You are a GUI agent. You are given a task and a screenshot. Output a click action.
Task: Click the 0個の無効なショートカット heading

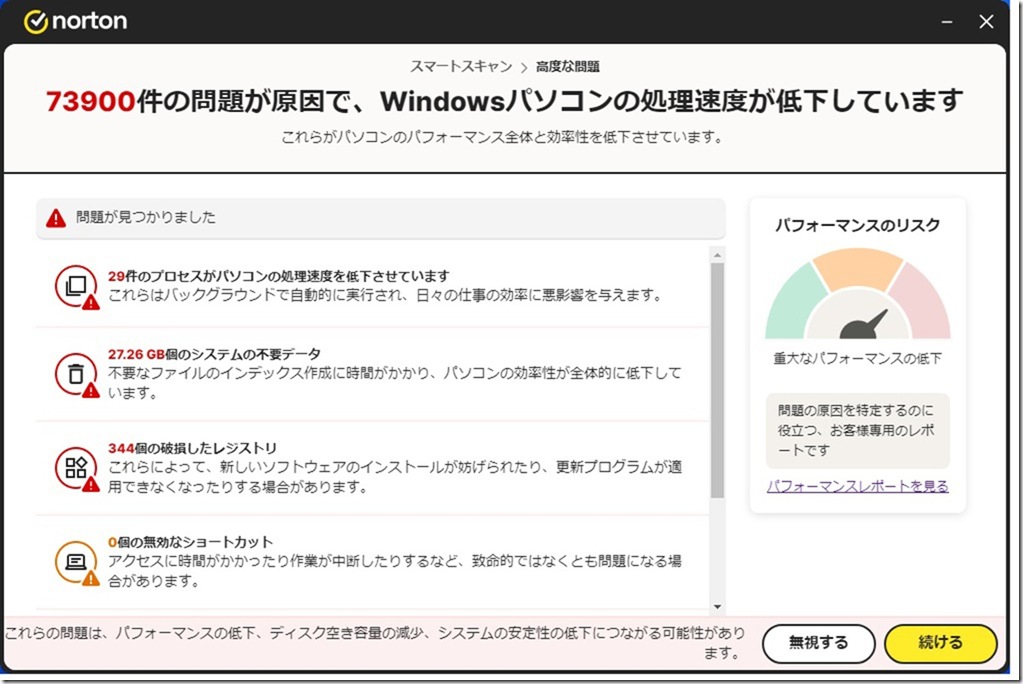pos(191,542)
